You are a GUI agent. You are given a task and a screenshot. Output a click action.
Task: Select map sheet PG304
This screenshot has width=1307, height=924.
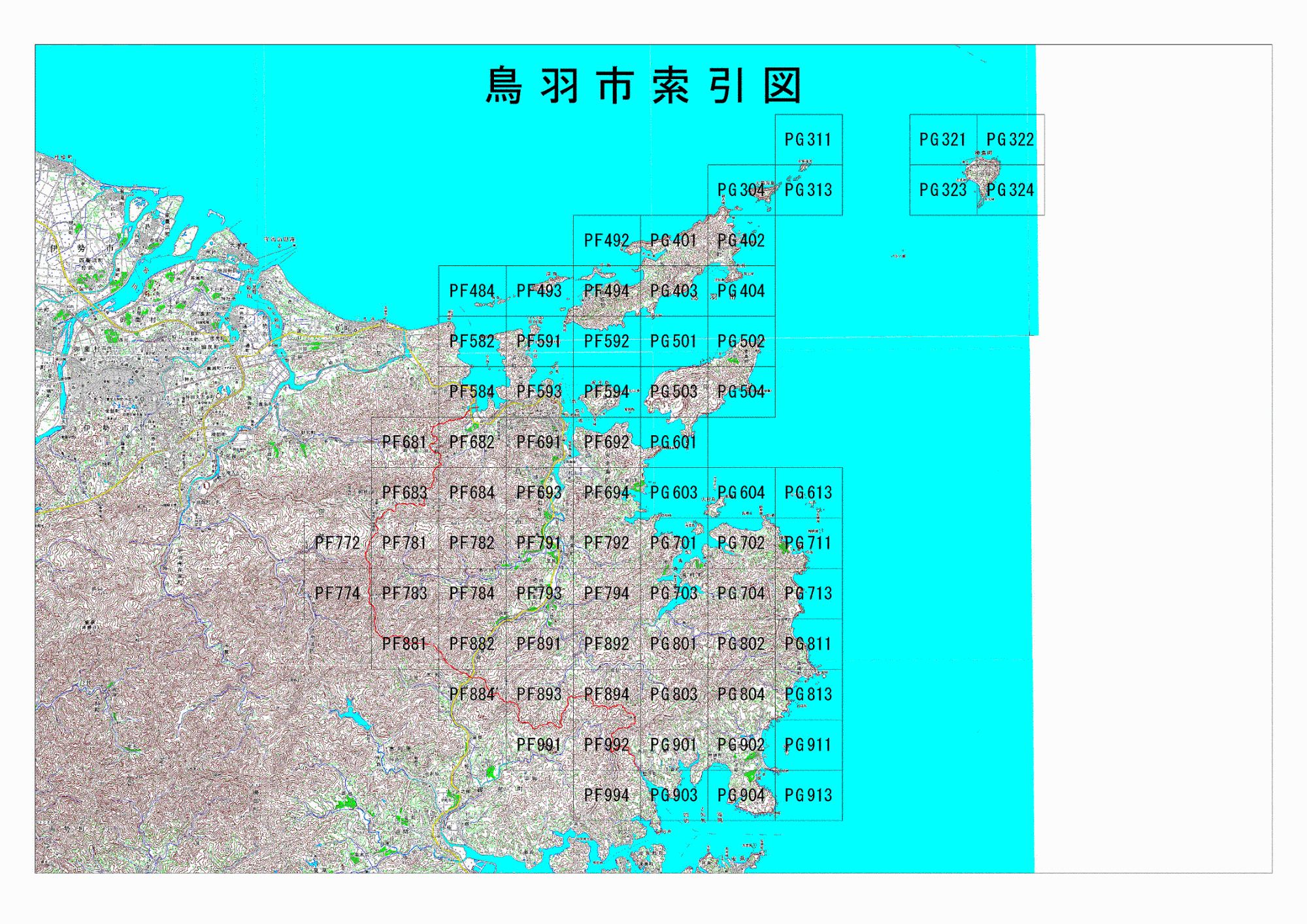coord(741,190)
